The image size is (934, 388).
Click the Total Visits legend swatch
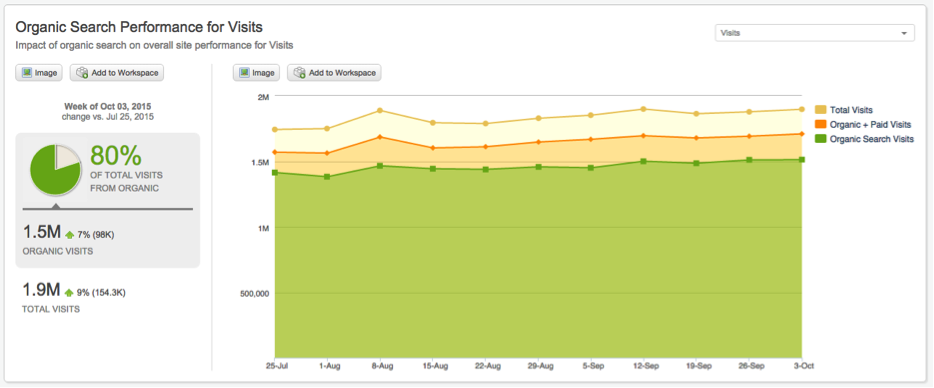820,110
